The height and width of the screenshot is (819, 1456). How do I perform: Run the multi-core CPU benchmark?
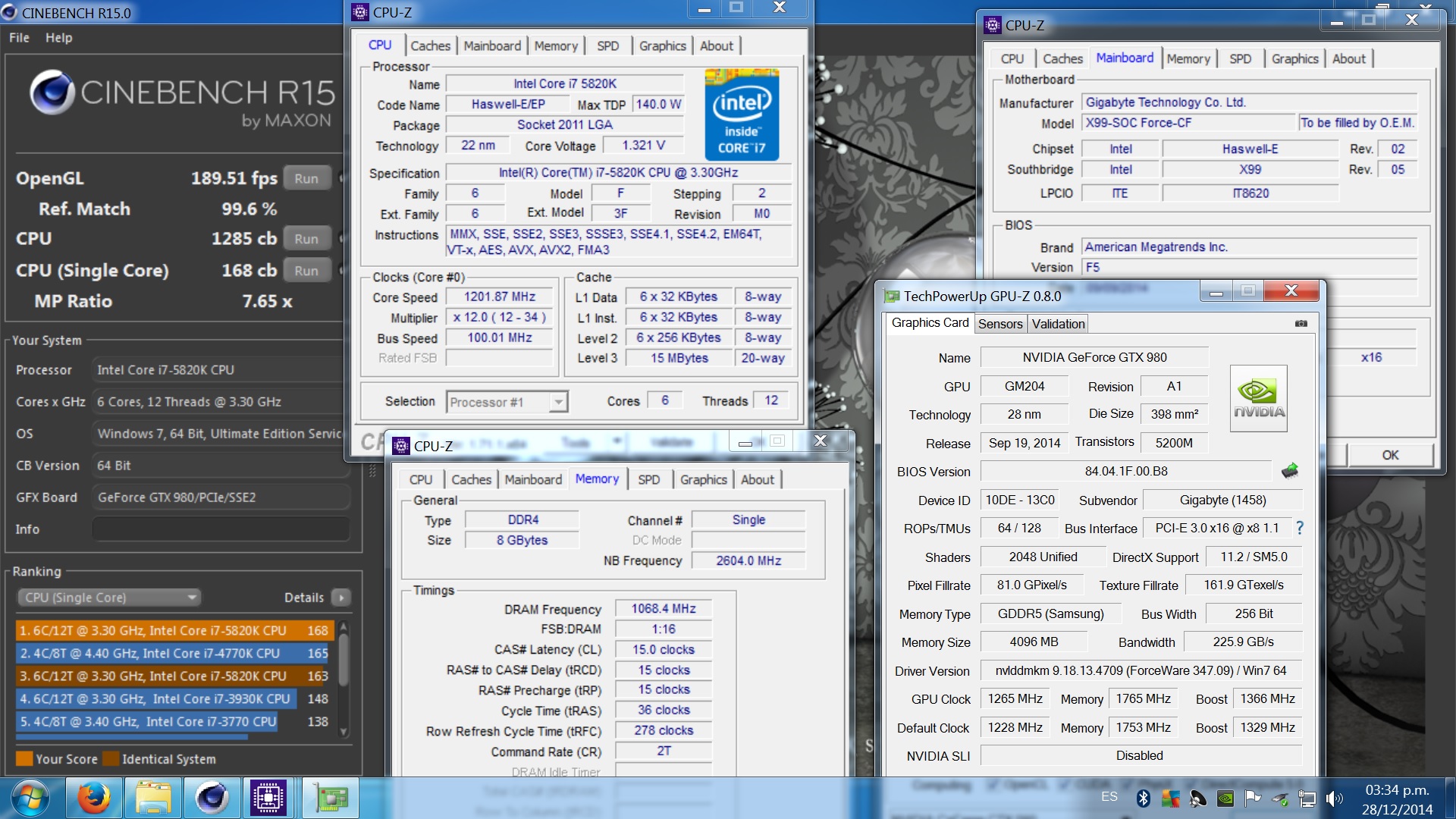tap(306, 238)
